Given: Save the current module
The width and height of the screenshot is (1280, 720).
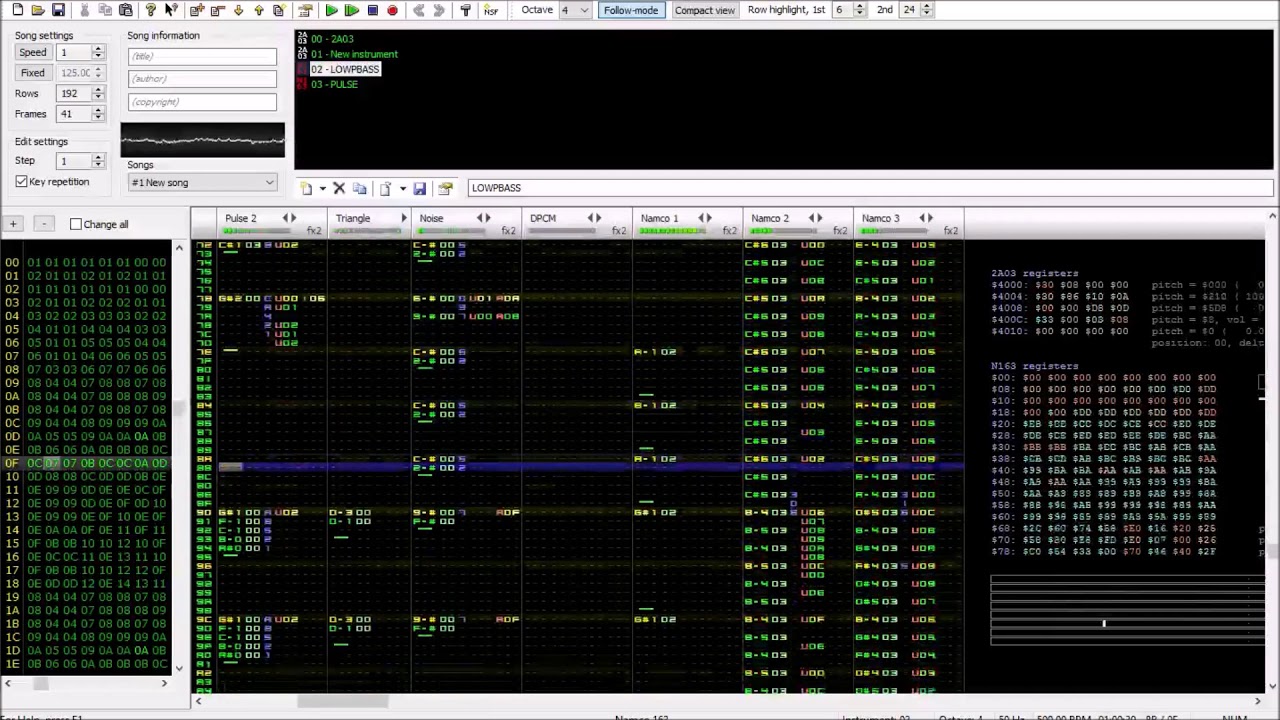Looking at the screenshot, I should pos(58,10).
